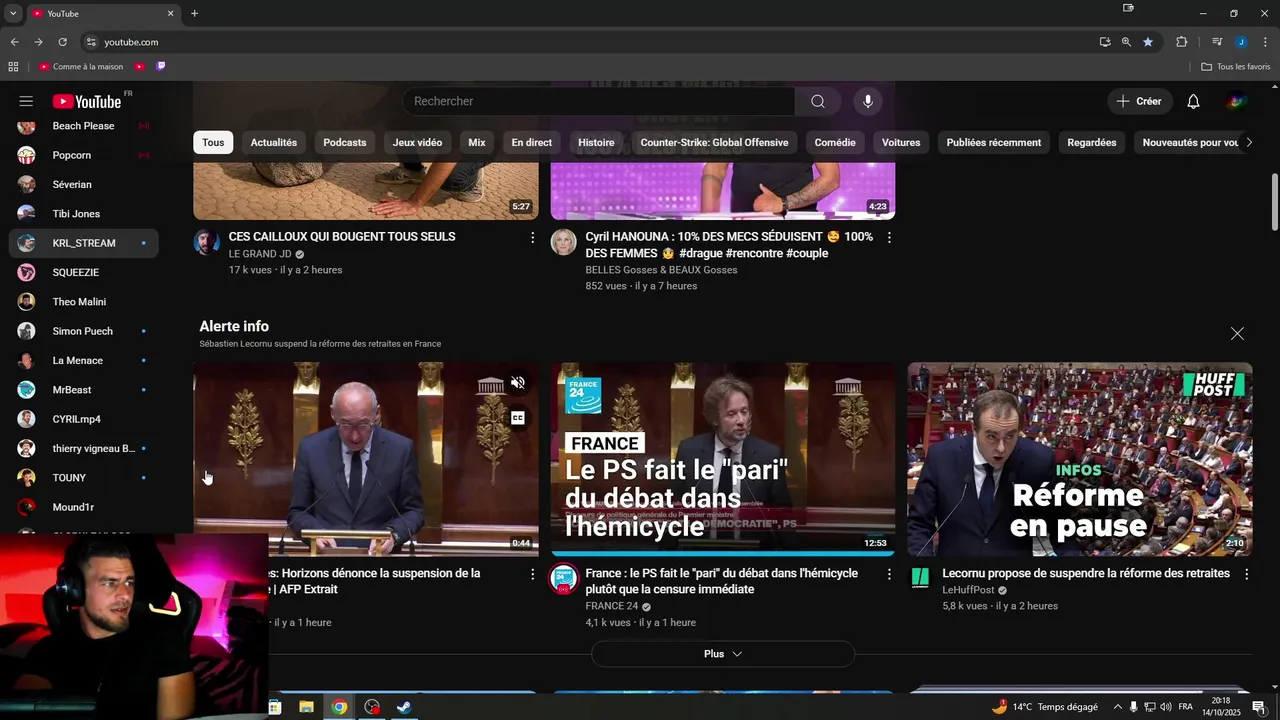Open the LeHuffPost channel avatar
Screen dimensions: 1280x720
tap(921, 579)
